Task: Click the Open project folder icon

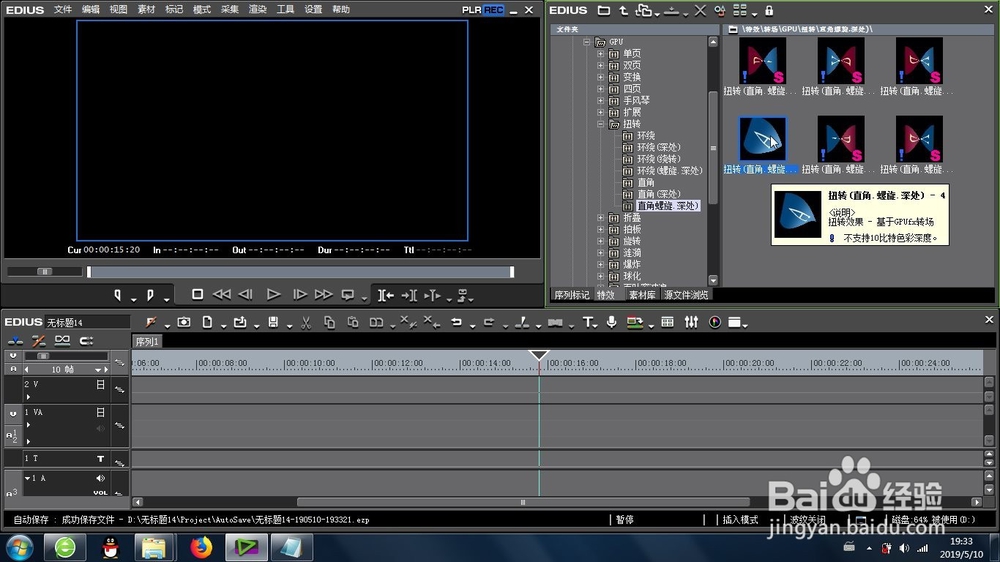Action: pyautogui.click(x=240, y=323)
